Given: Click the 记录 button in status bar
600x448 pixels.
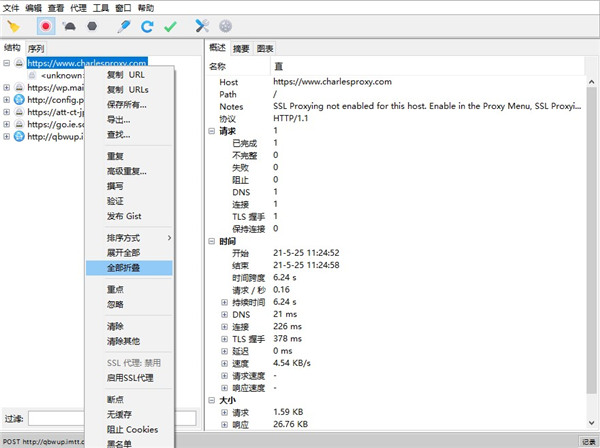Looking at the screenshot, I should [x=588, y=441].
